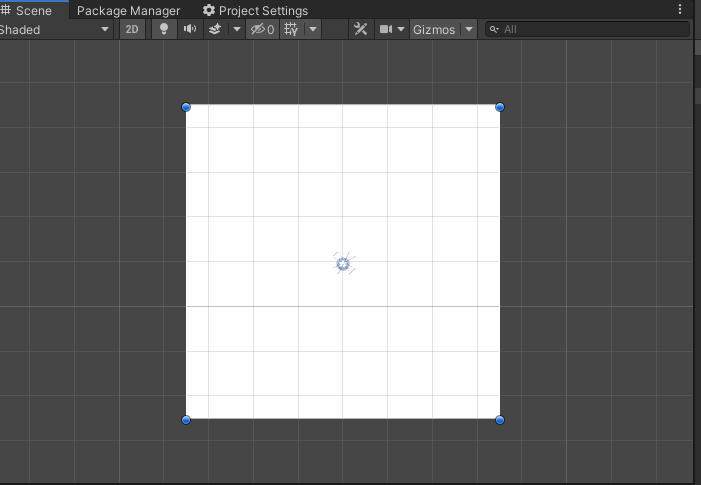
Task: Open the component editor tools icon
Action: coord(360,30)
